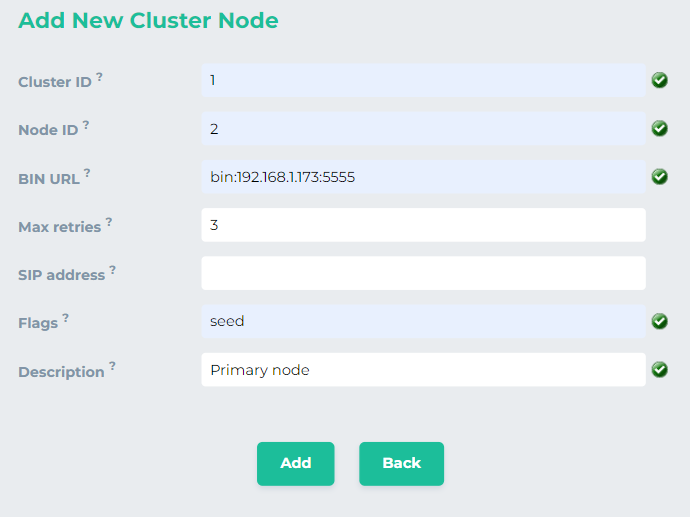Click the Flags field containing seed
The height and width of the screenshot is (517, 690).
coord(423,321)
